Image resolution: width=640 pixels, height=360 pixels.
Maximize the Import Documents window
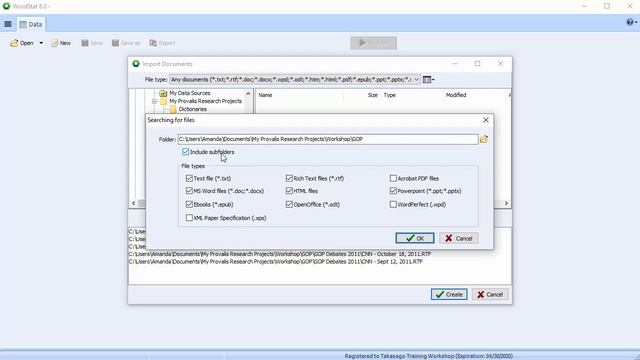pyautogui.click(x=478, y=64)
